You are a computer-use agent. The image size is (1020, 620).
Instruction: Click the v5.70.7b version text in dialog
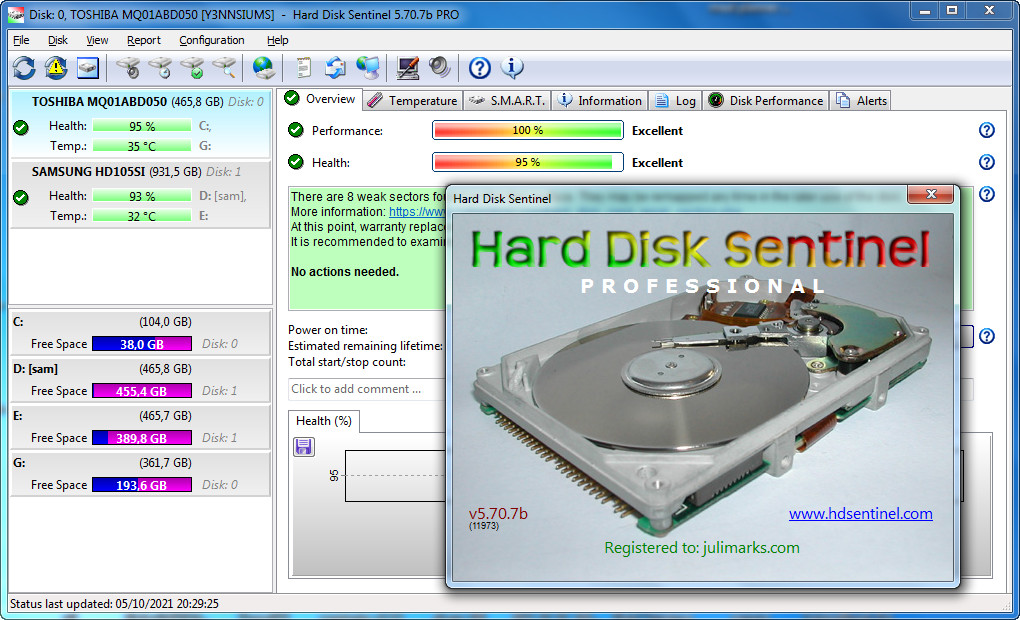[498, 513]
